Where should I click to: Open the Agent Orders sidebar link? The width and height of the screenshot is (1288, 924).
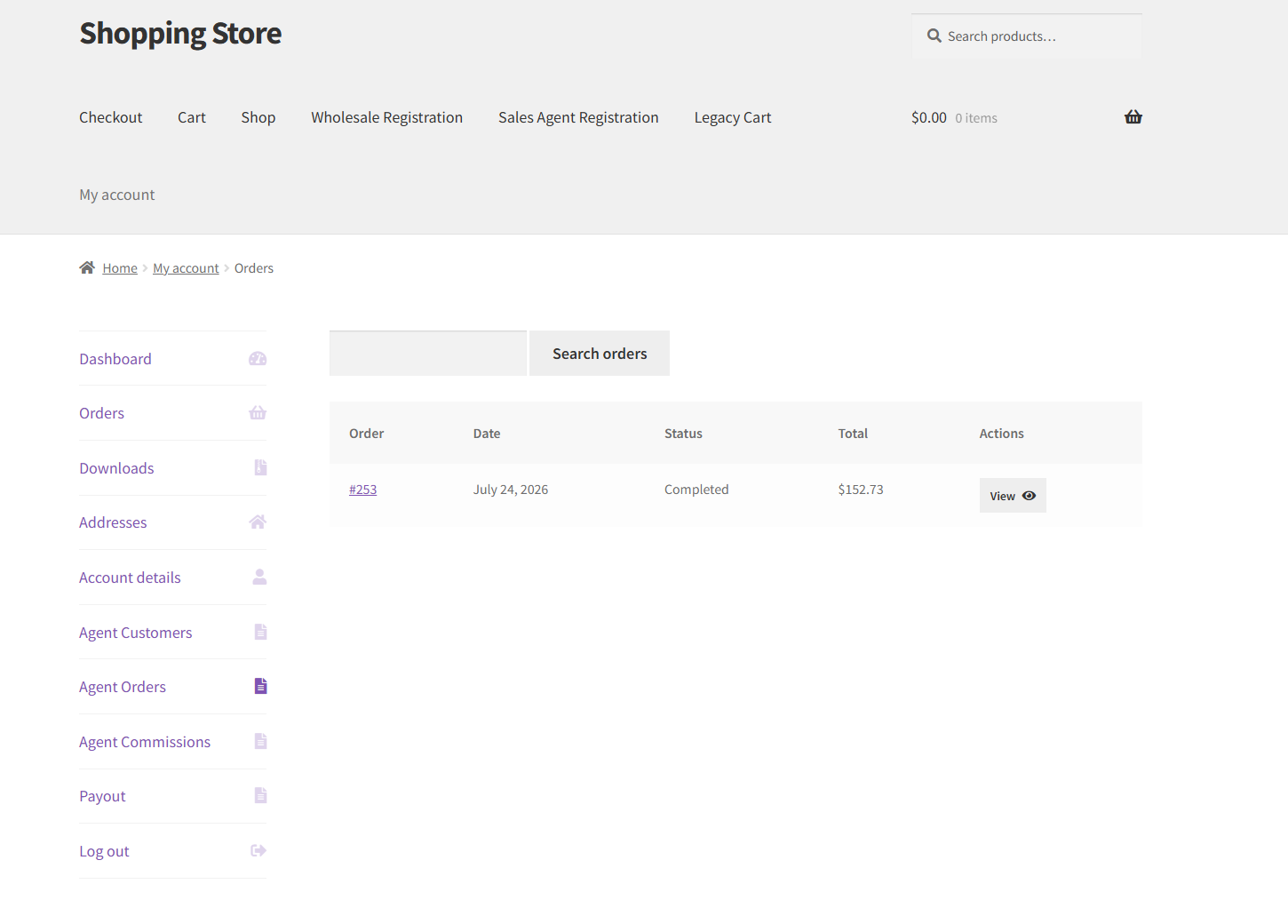(123, 687)
